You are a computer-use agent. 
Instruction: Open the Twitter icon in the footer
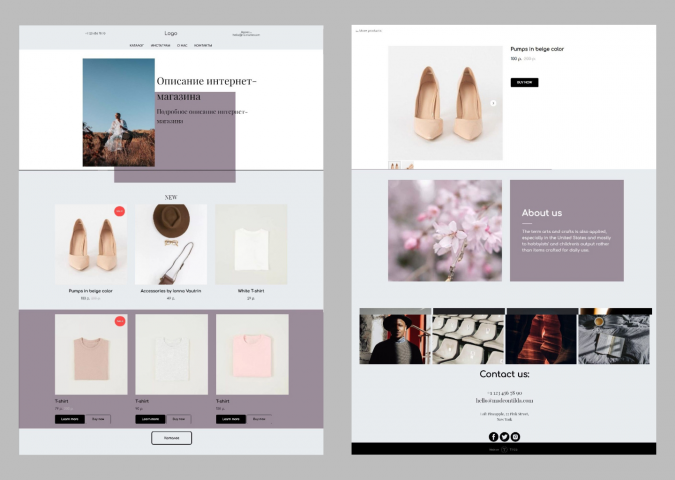(x=505, y=437)
